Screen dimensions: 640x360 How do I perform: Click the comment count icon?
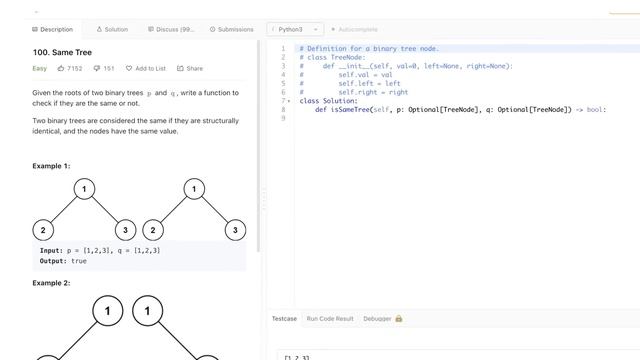click(x=97, y=68)
